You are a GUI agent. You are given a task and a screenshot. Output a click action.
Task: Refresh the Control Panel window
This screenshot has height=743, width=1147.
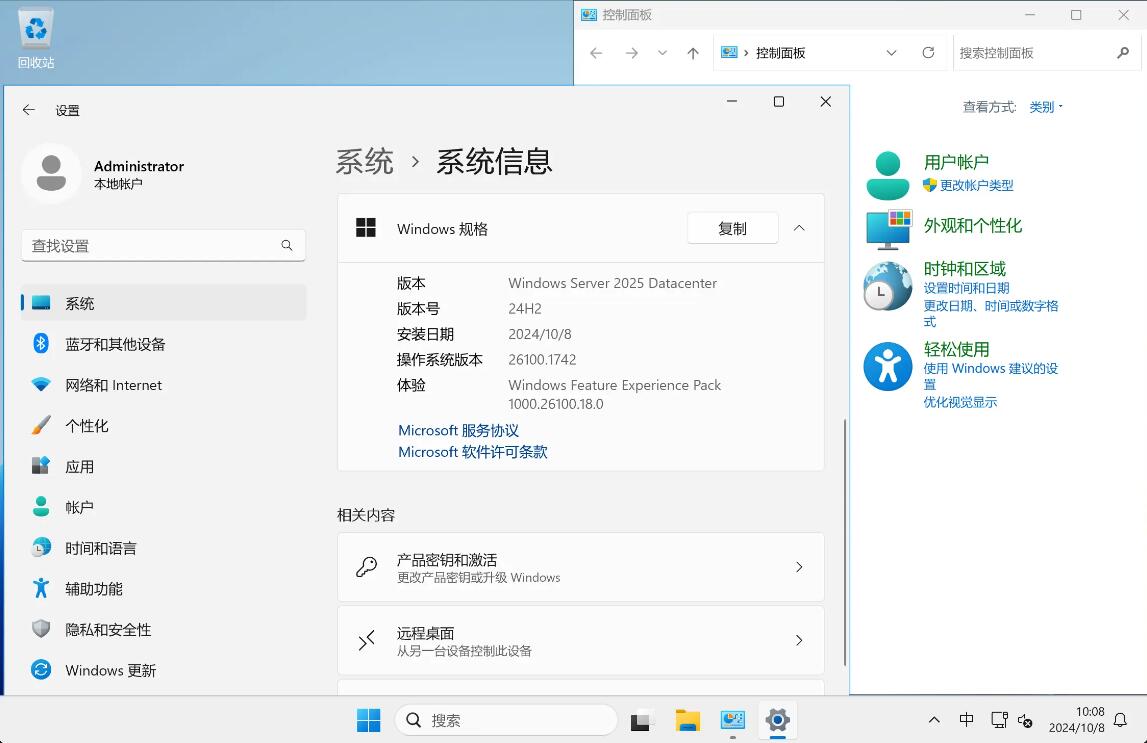click(x=928, y=53)
